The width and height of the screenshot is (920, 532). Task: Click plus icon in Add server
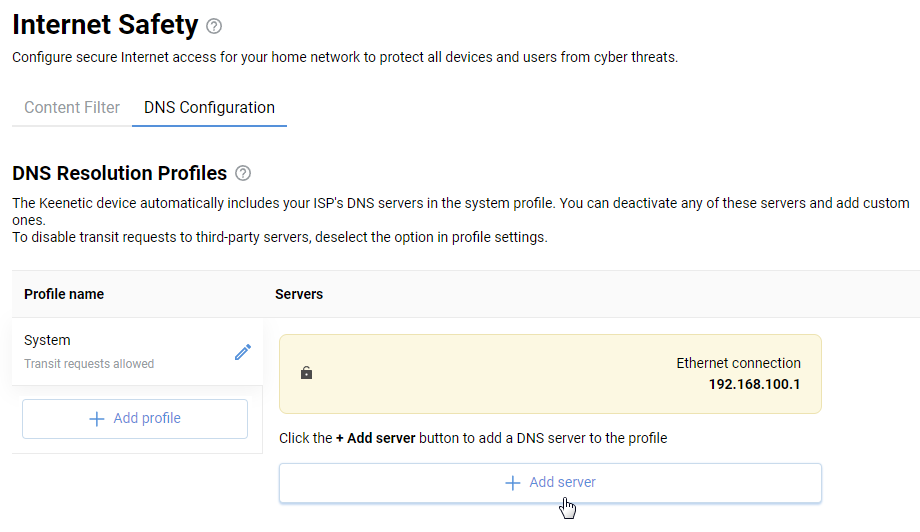click(513, 483)
